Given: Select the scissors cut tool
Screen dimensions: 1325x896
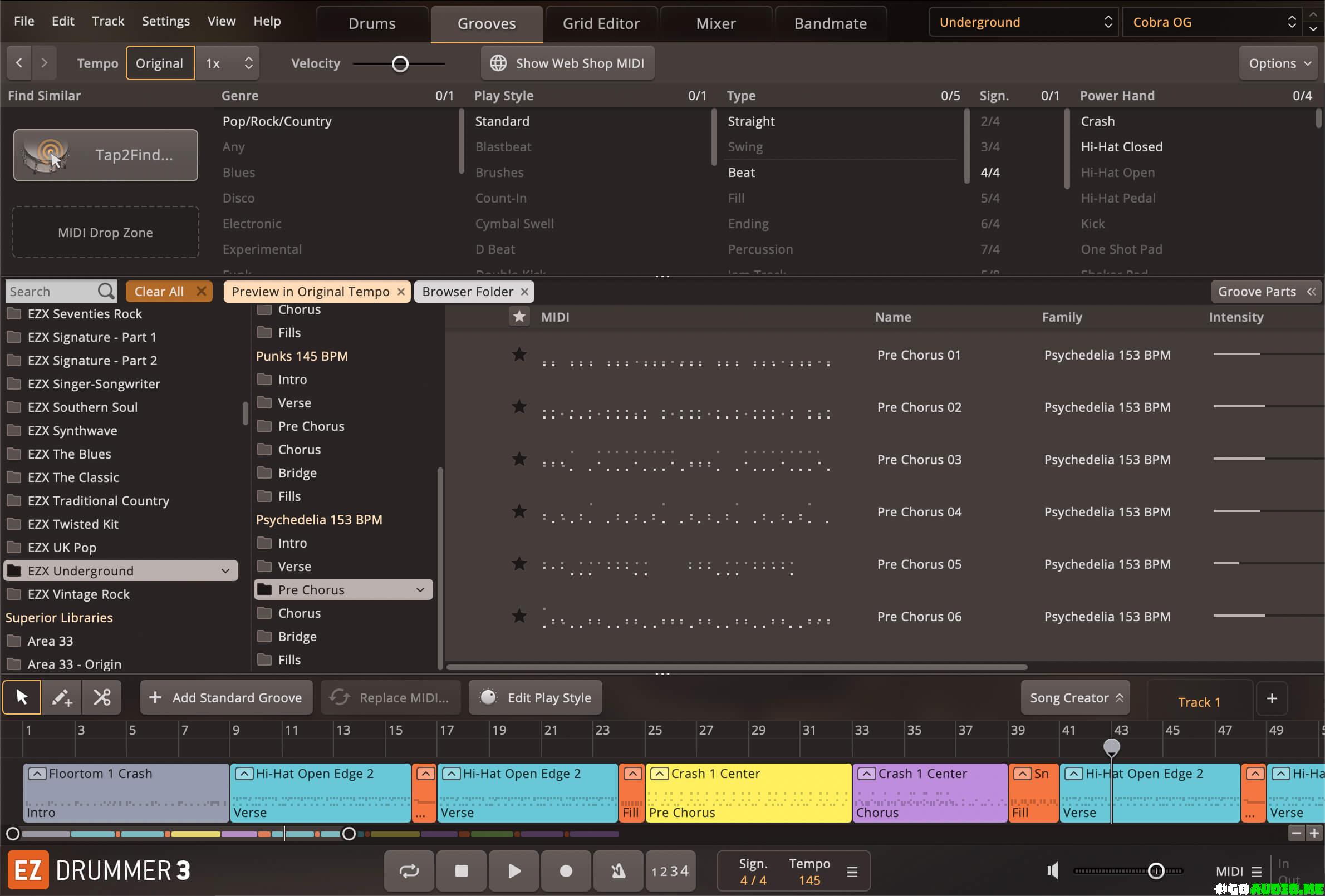Looking at the screenshot, I should coord(102,697).
